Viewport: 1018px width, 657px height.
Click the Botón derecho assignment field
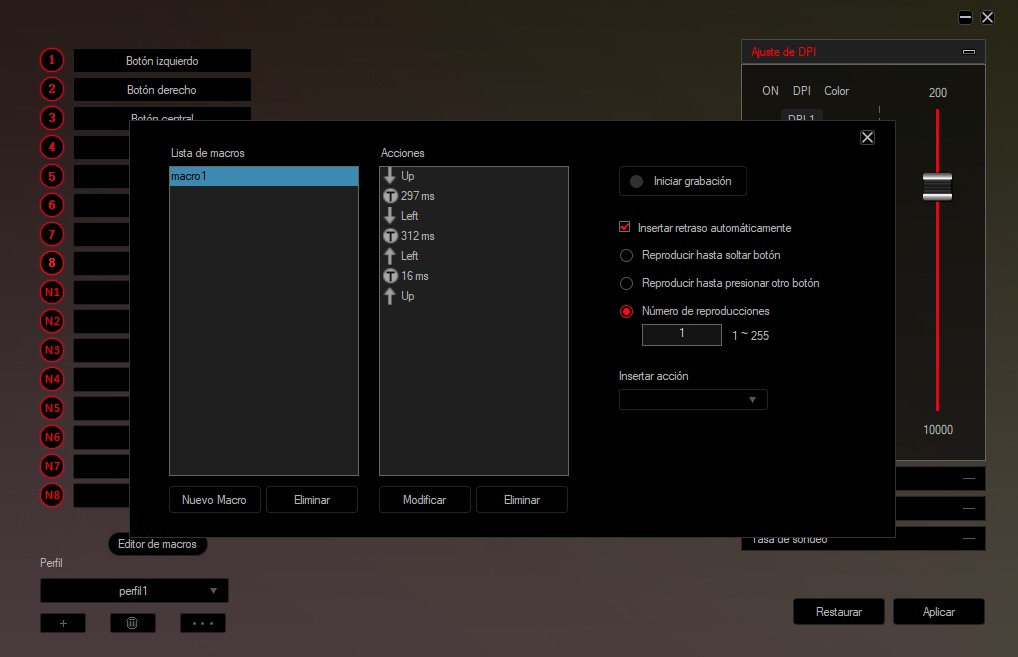pos(162,90)
